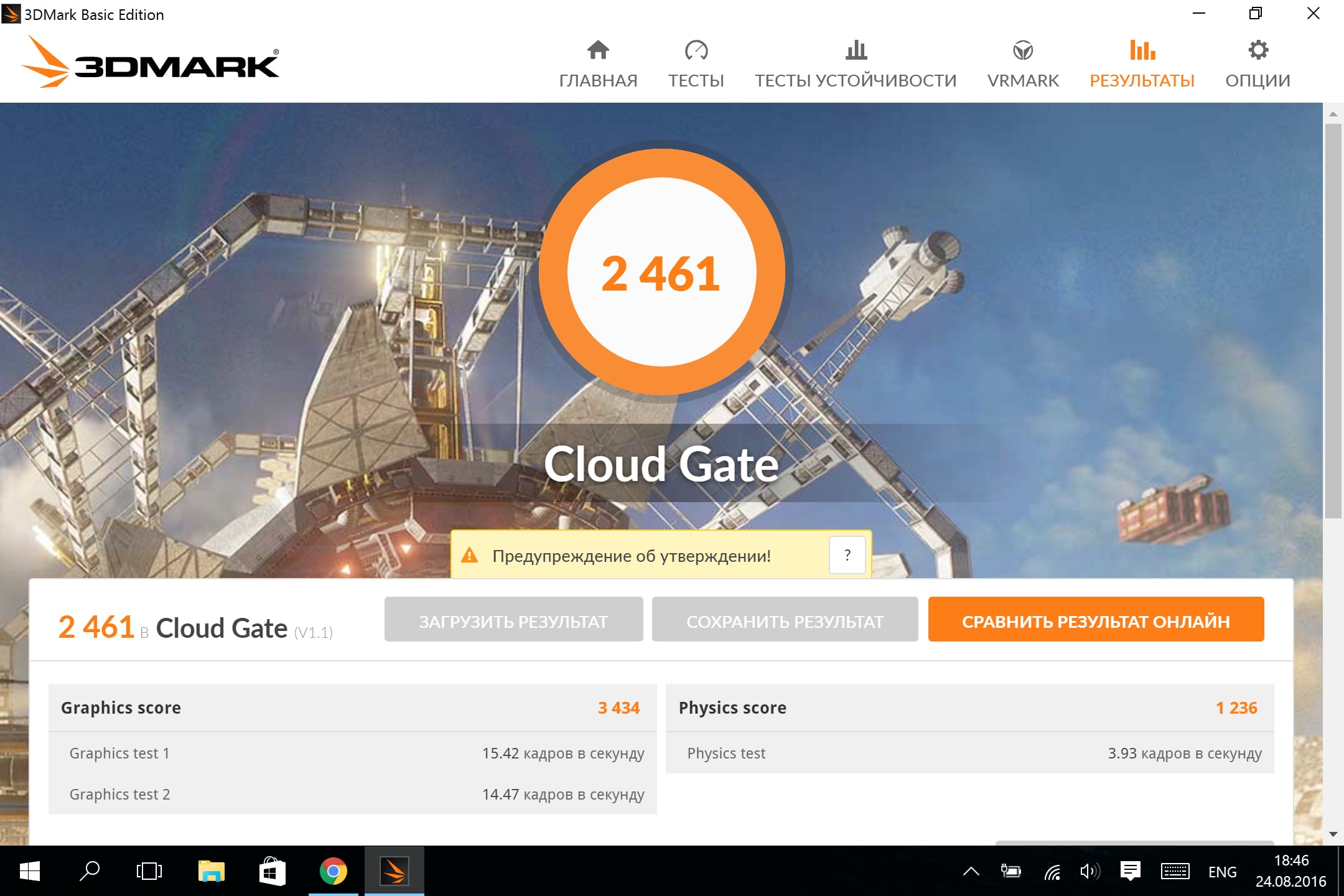Click the scrollbar up arrow
Screen dimensions: 1344x896
tap(1333, 114)
